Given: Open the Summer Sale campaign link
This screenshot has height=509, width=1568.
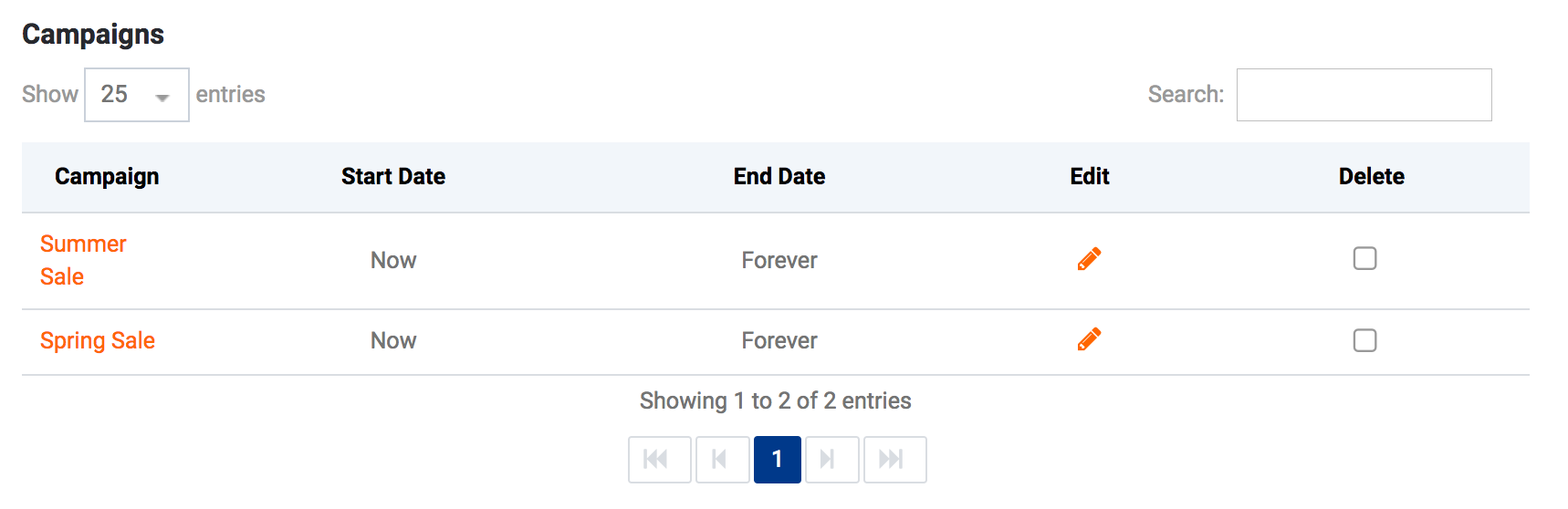Looking at the screenshot, I should [82, 244].
